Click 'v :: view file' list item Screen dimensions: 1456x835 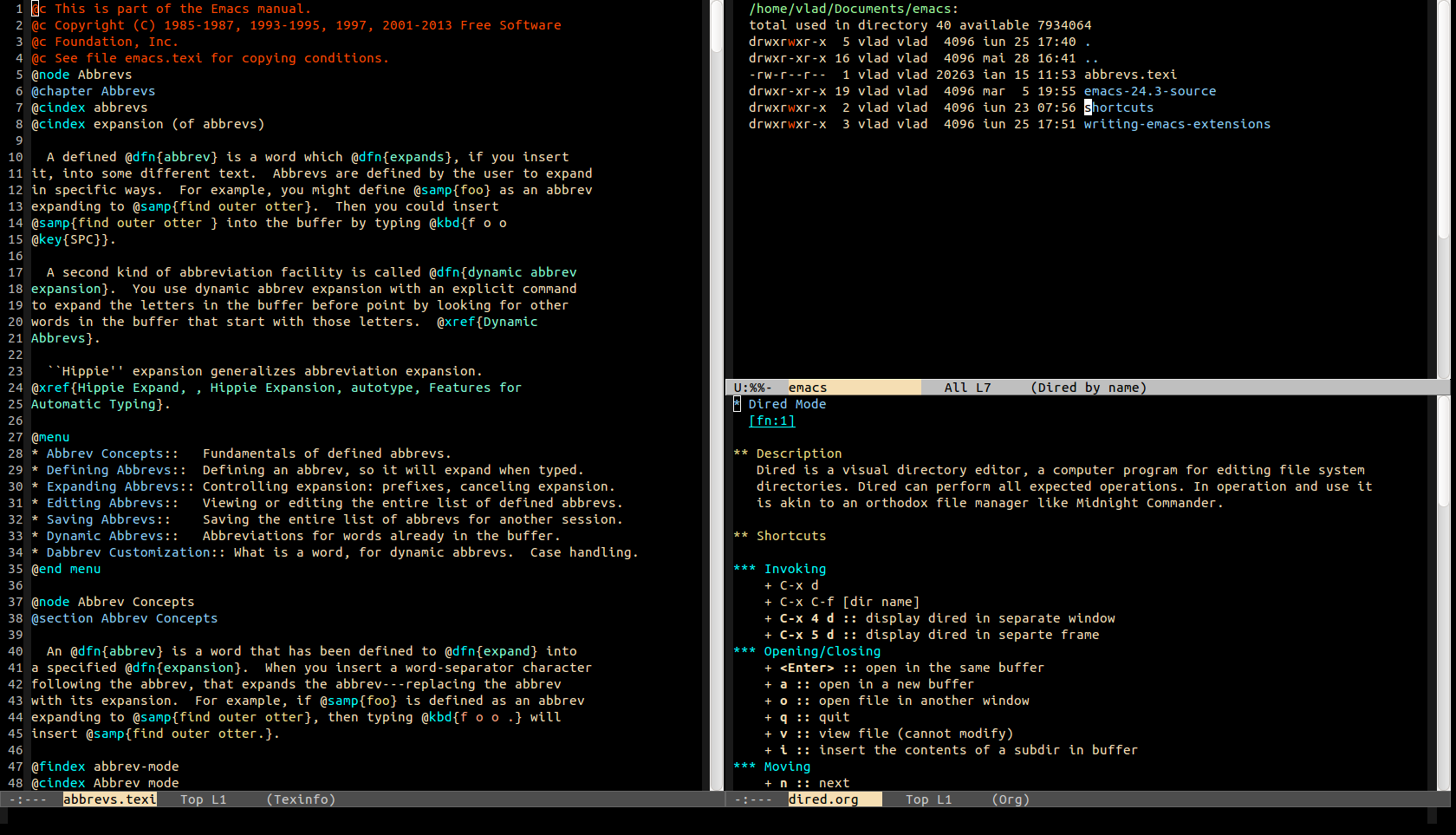point(888,734)
